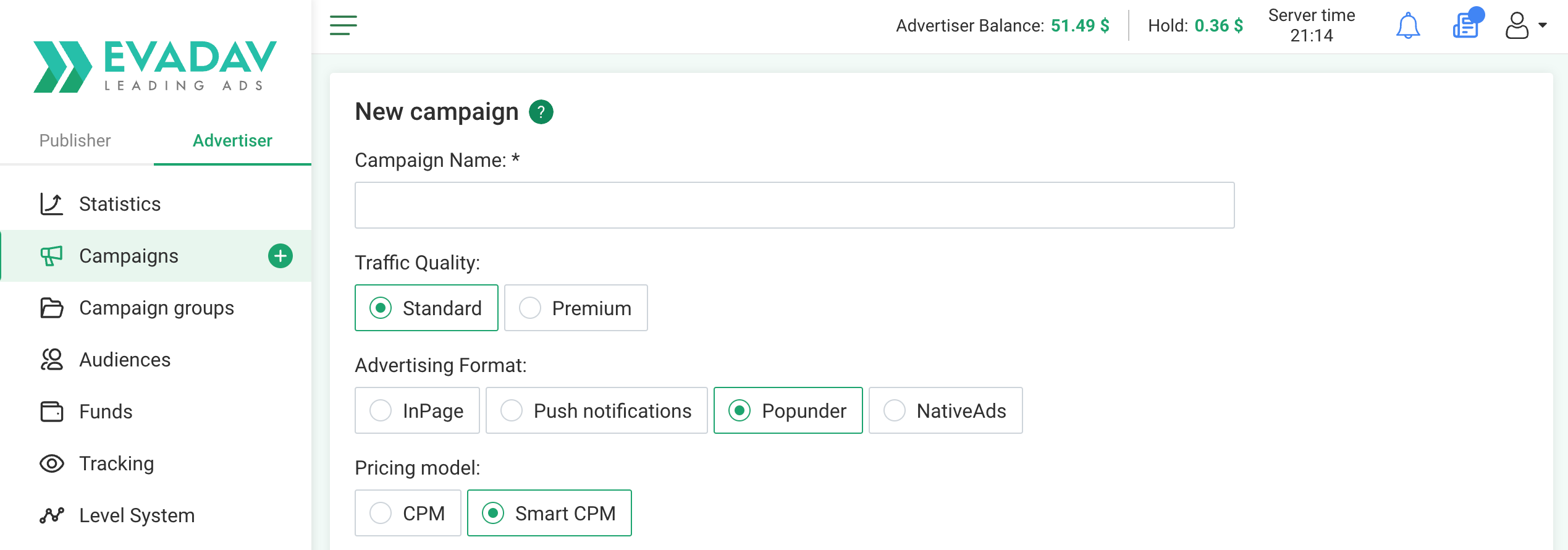Viewport: 1568px width, 550px height.
Task: Select CPM pricing model
Action: pos(408,513)
